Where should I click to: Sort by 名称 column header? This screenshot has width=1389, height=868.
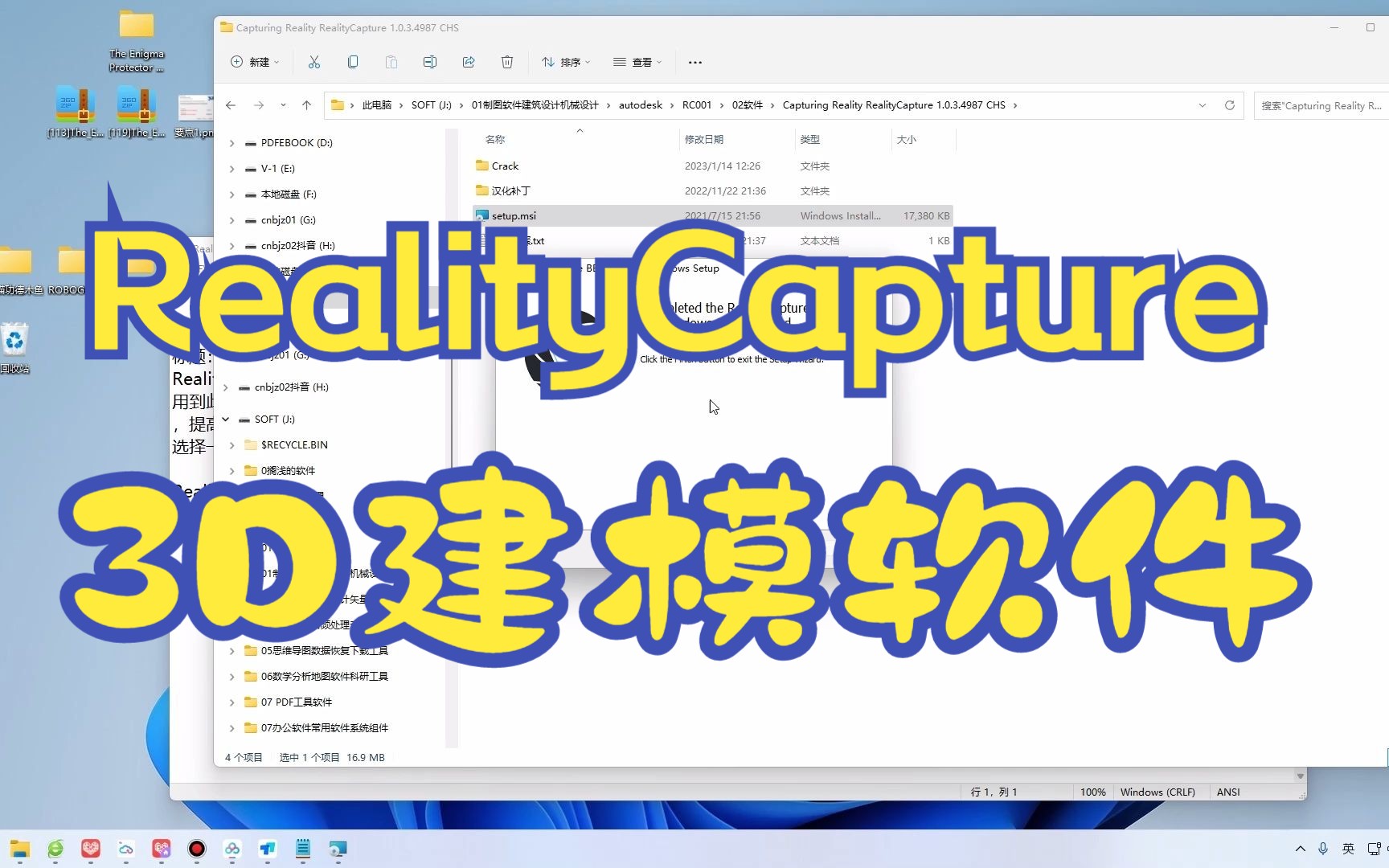pos(495,140)
